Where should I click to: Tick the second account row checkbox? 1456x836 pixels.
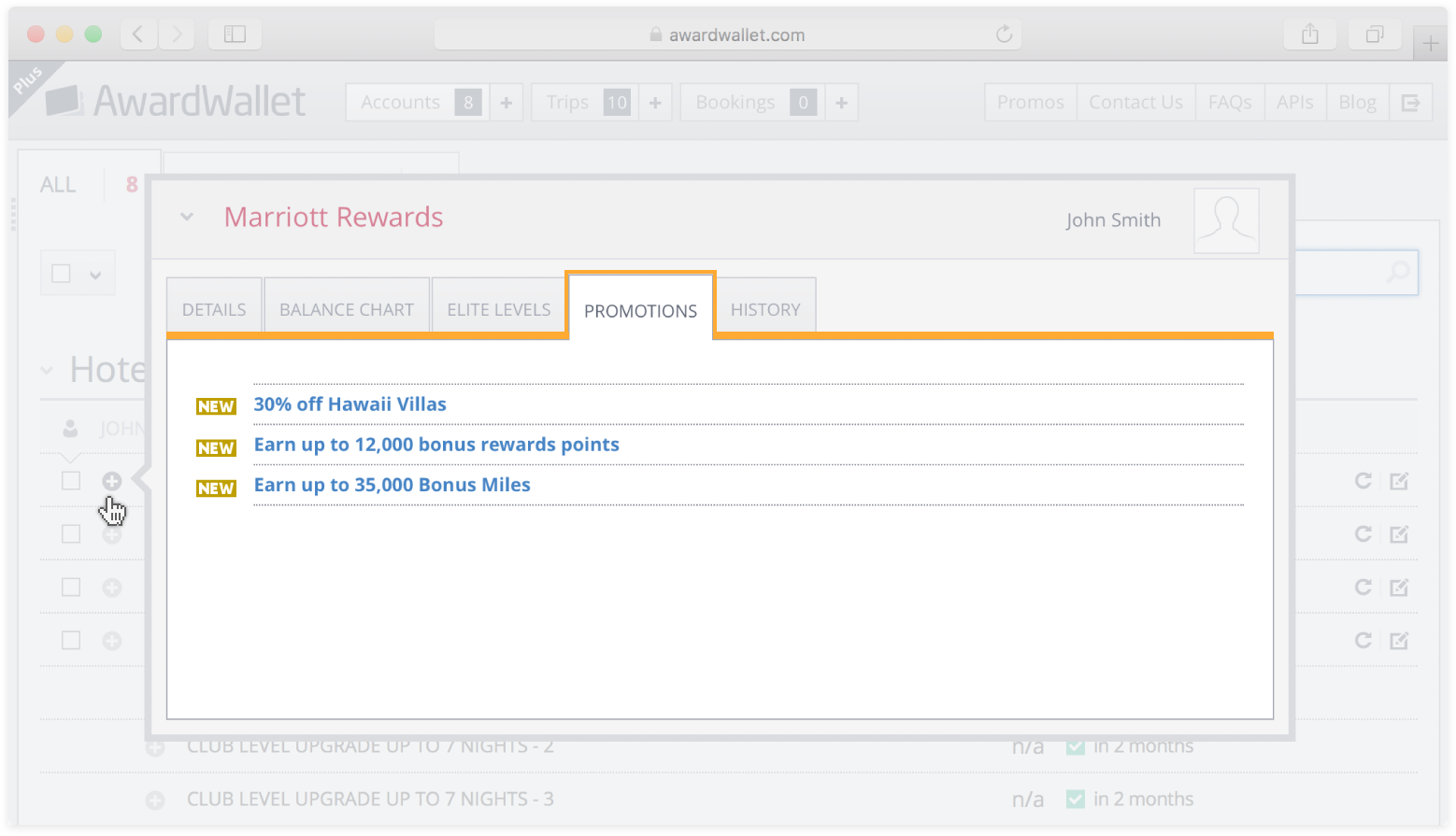point(71,534)
